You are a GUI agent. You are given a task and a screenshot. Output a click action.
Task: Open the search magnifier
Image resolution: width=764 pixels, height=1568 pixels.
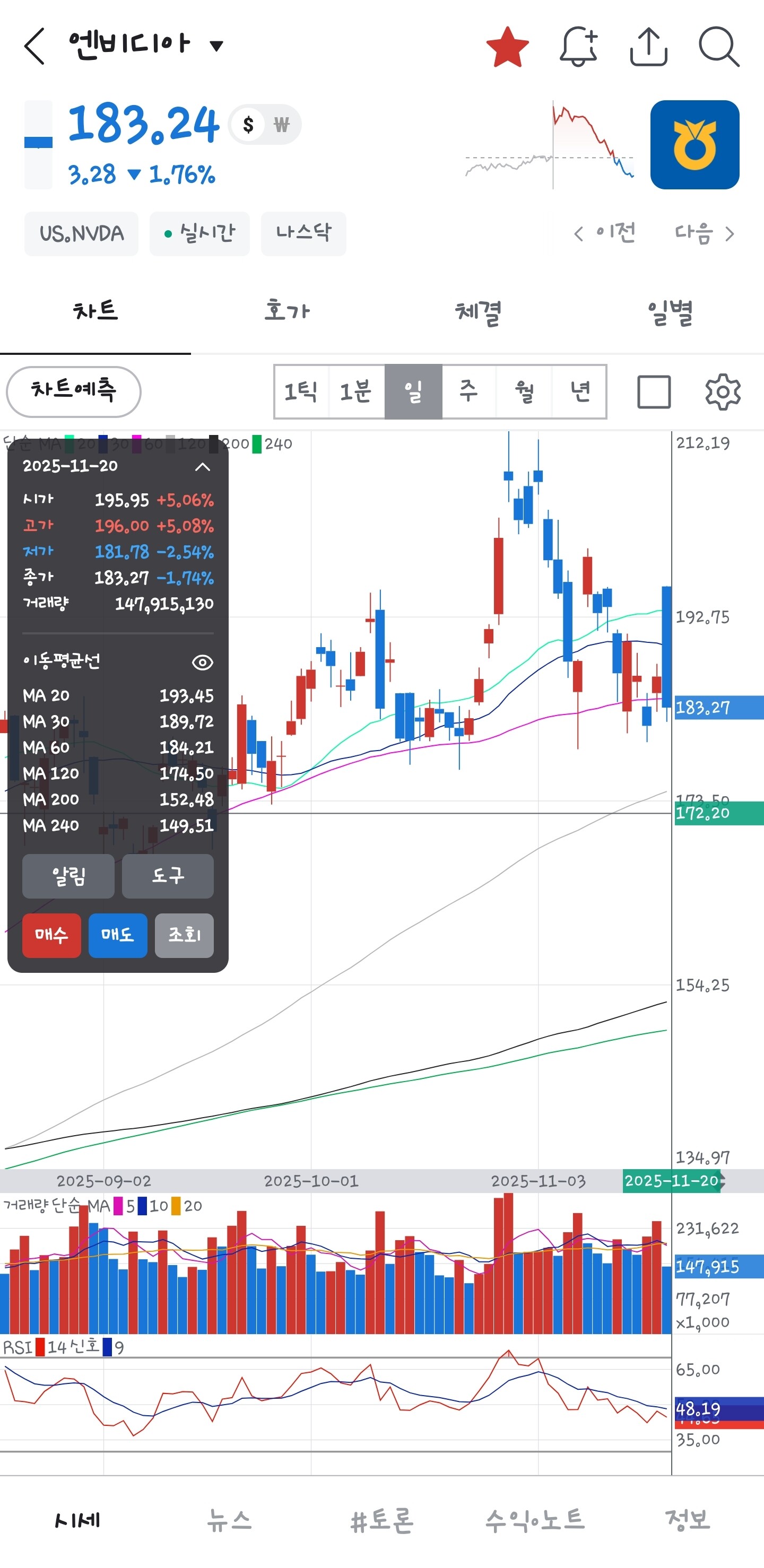719,46
